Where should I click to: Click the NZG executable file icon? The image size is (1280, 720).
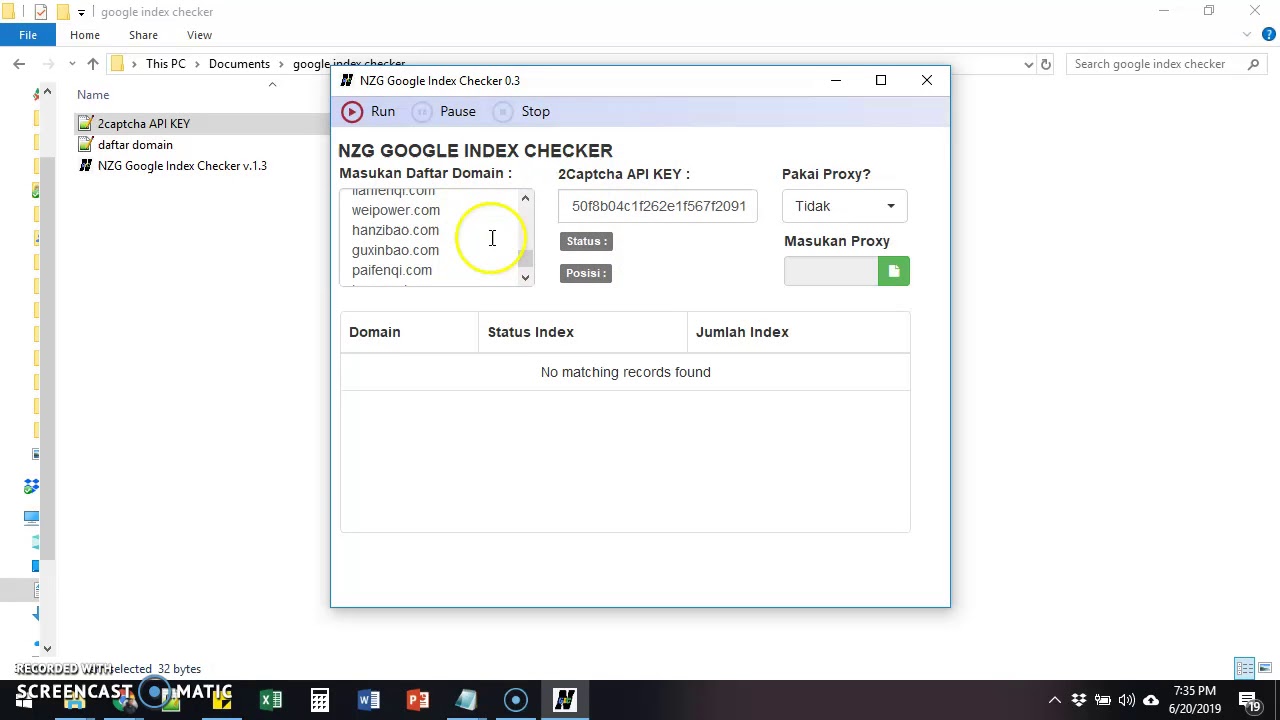tap(86, 166)
